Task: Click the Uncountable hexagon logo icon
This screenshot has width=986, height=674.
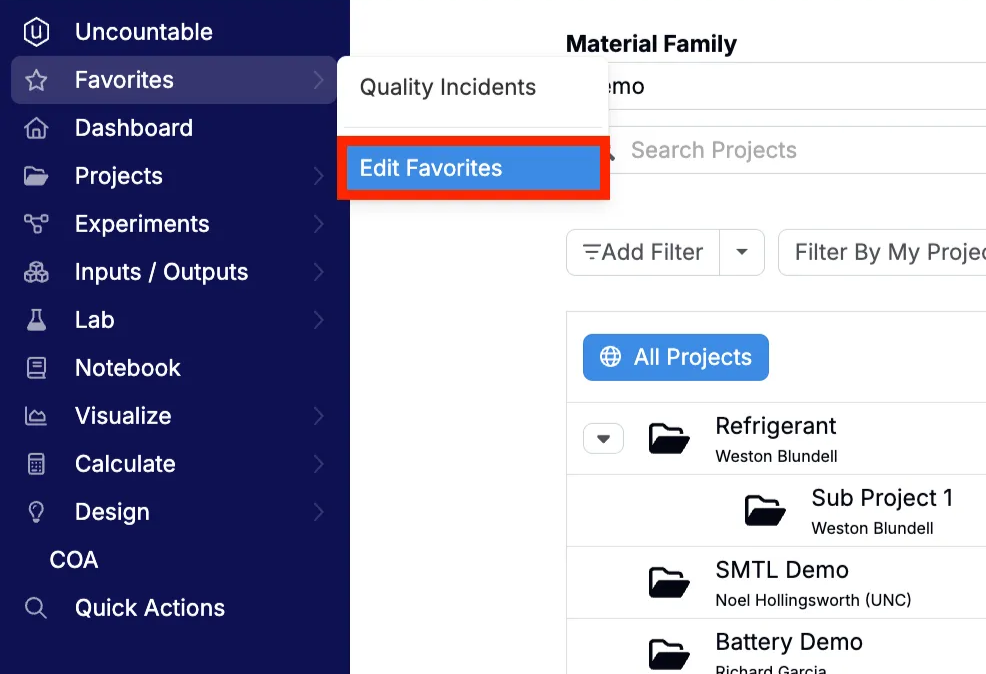Action: point(36,32)
